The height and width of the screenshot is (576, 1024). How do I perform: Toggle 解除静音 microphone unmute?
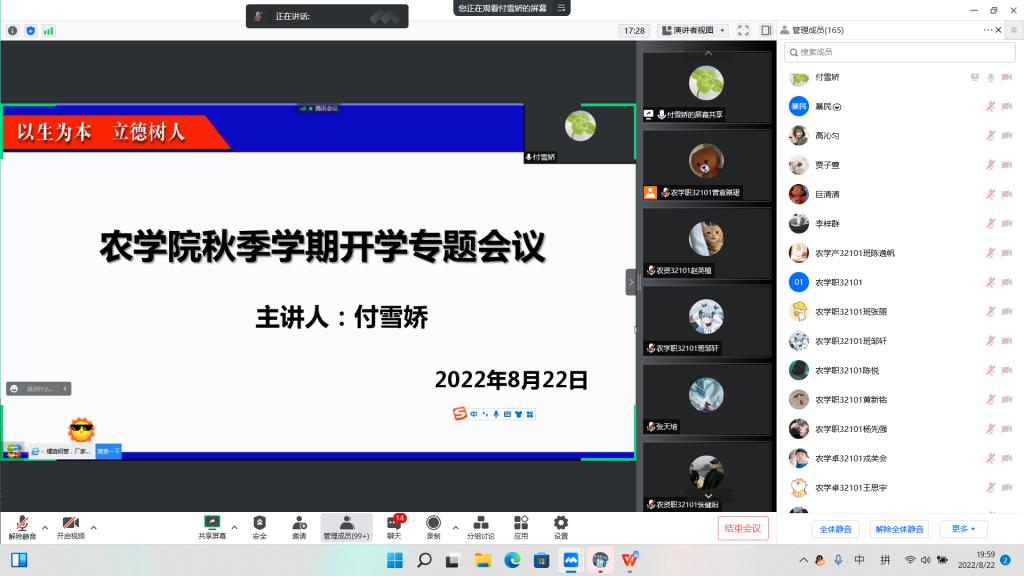21,523
